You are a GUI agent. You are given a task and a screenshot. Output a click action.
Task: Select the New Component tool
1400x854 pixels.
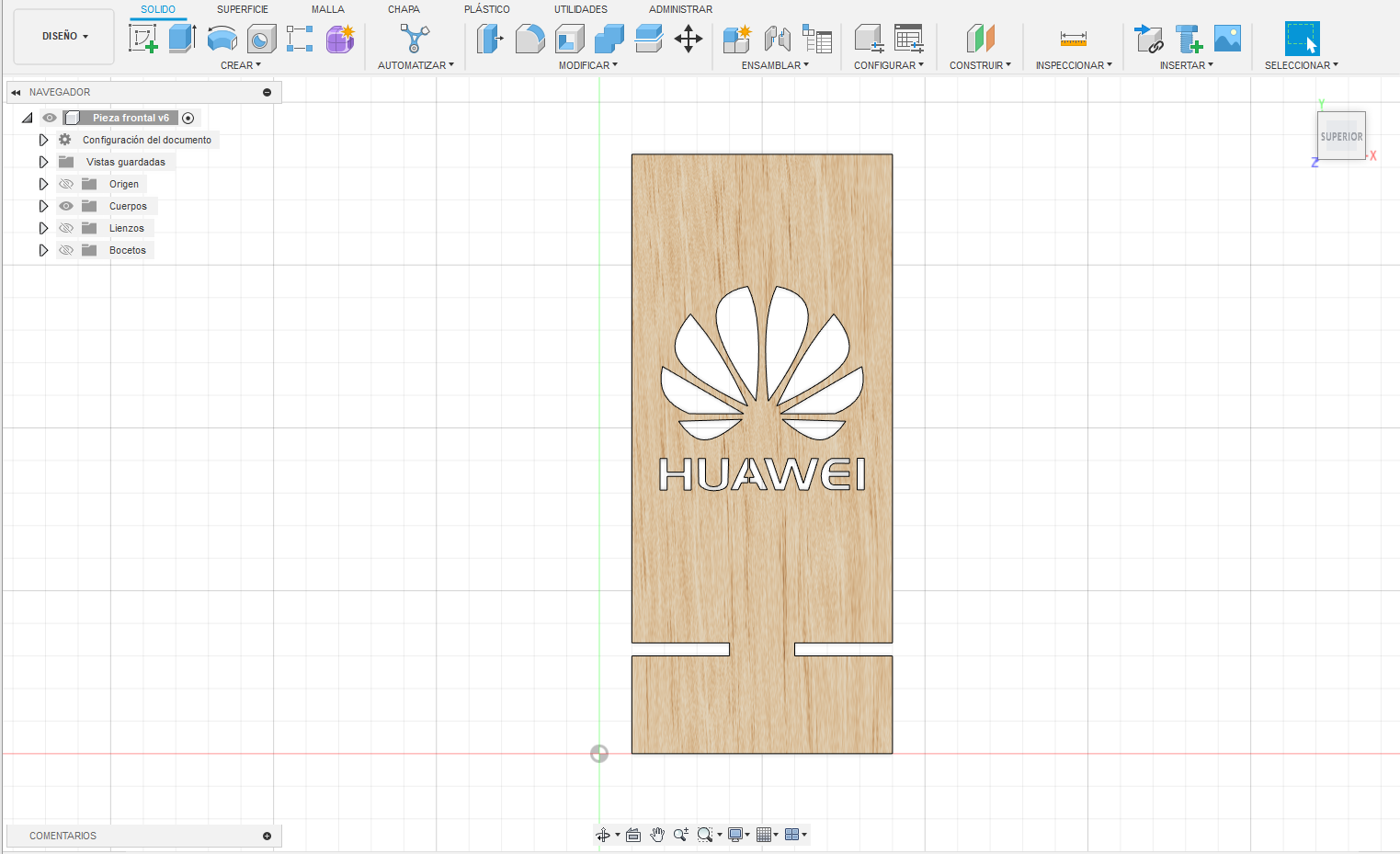point(737,39)
